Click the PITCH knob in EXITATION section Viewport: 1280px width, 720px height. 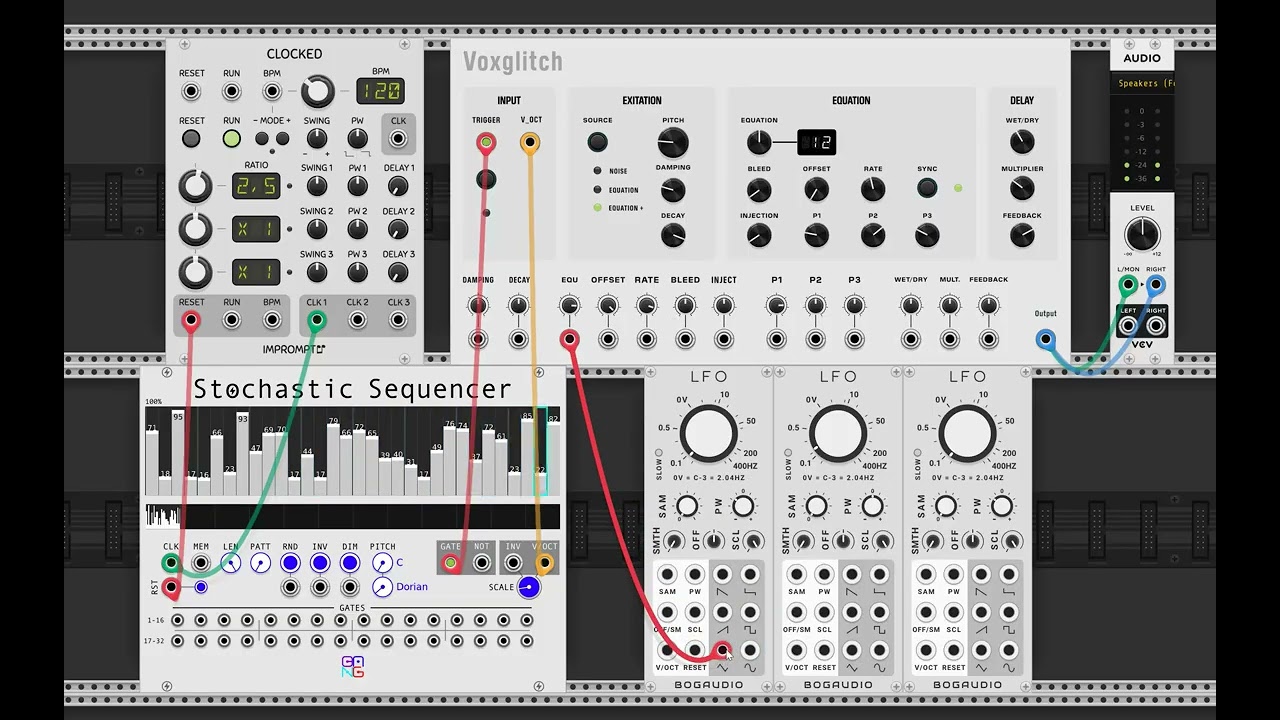tap(673, 143)
